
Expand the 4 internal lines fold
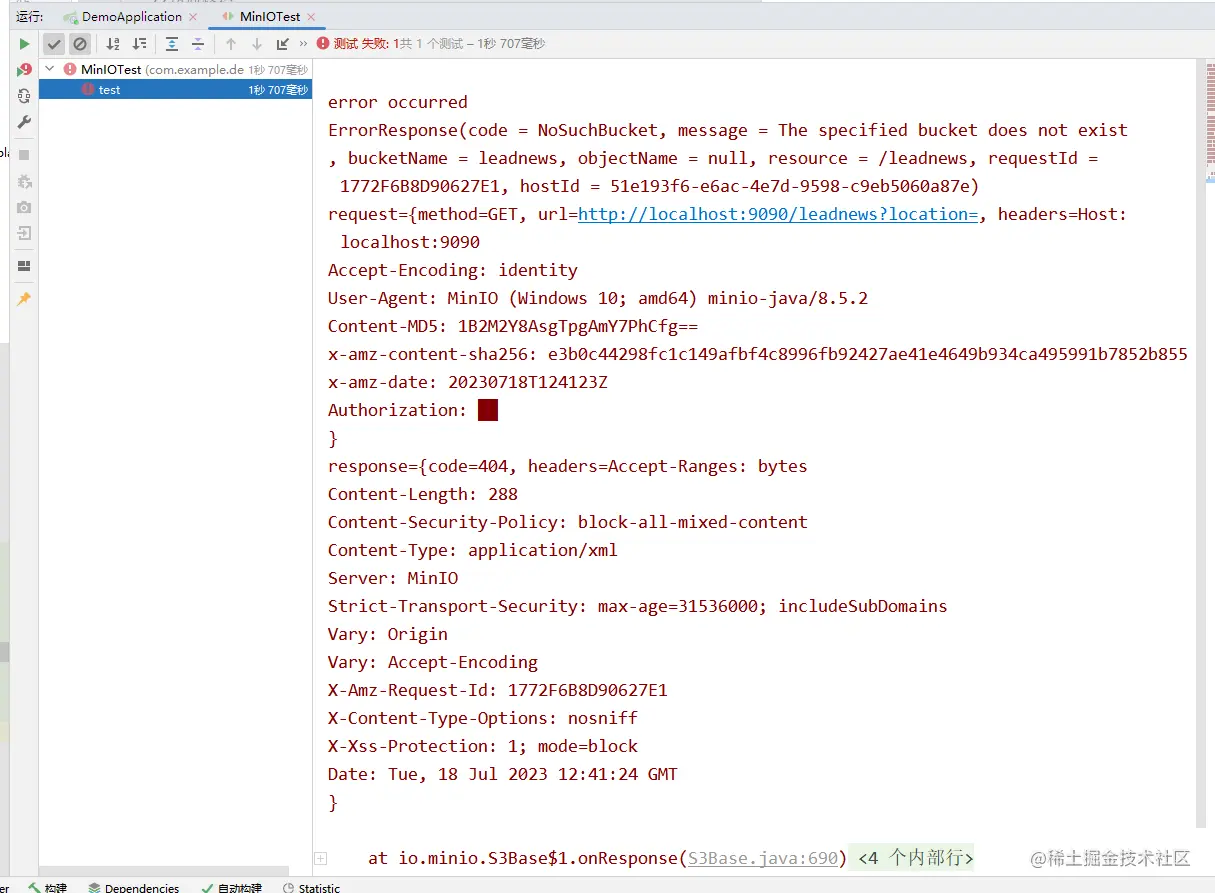(x=916, y=858)
